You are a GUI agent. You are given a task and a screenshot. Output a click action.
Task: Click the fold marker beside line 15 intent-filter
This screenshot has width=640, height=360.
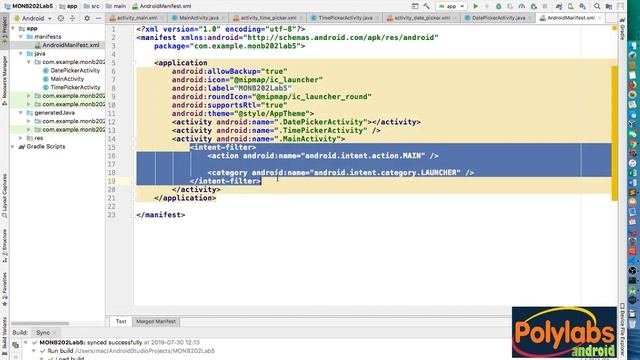click(134, 147)
